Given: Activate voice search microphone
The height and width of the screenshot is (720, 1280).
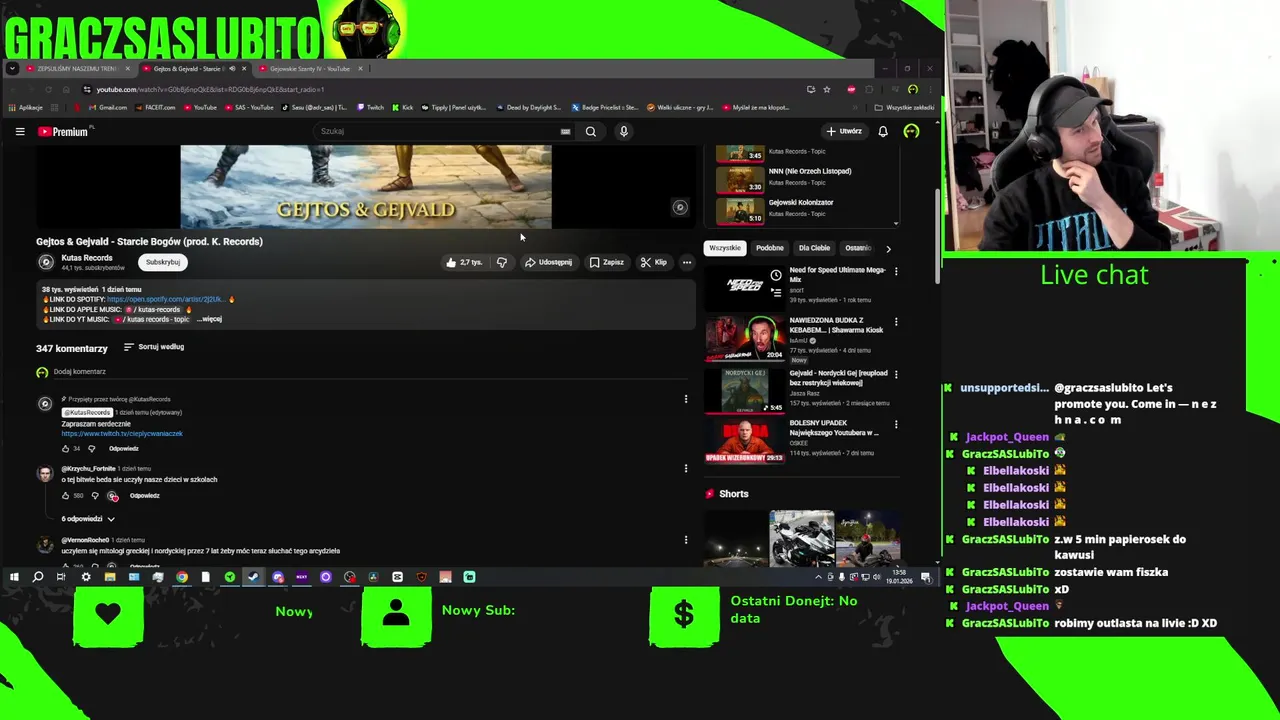Looking at the screenshot, I should pos(624,131).
